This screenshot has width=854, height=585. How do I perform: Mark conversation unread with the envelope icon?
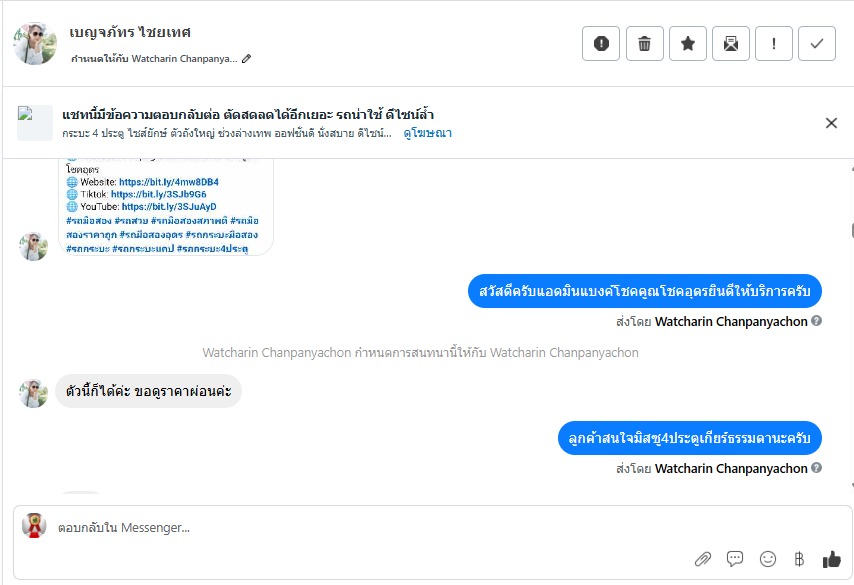point(731,43)
